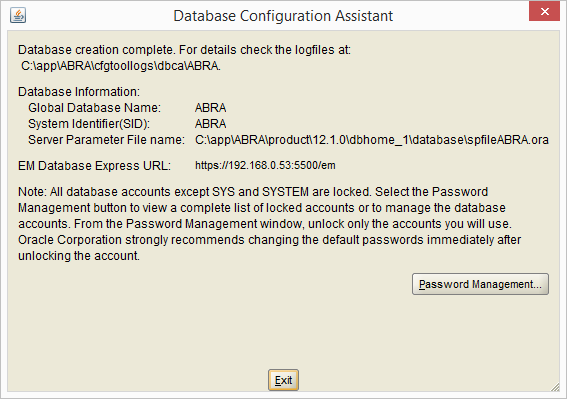This screenshot has width=567, height=399.
Task: Click the Exit button
Action: coord(283,380)
